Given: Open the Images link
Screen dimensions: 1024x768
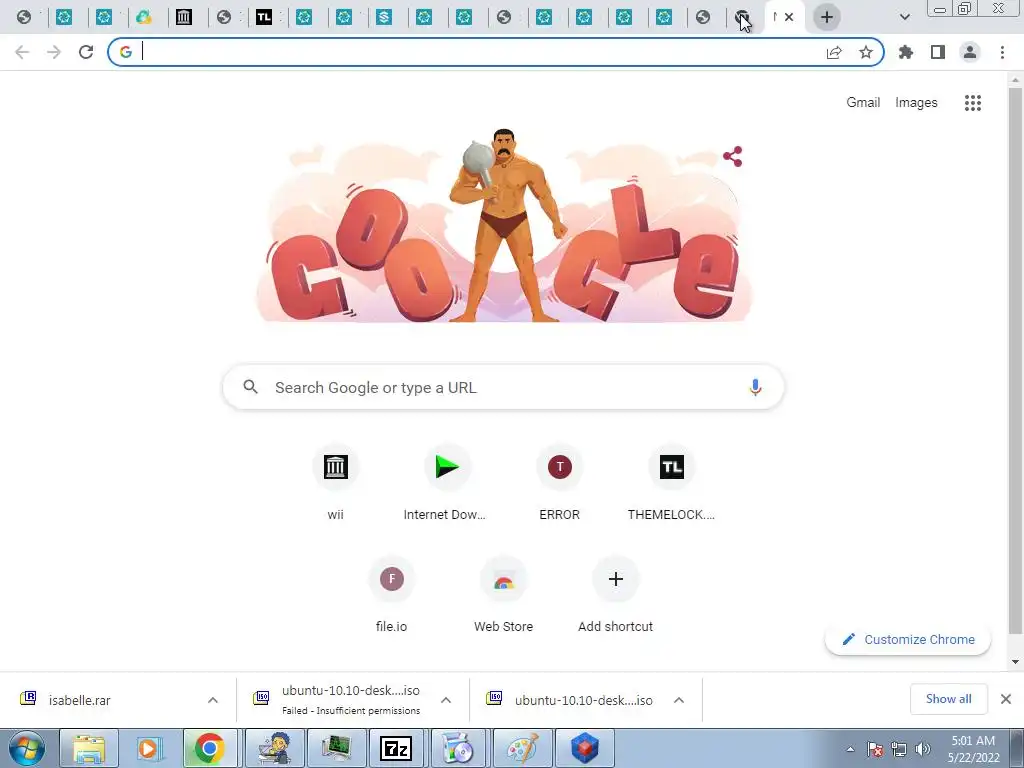Looking at the screenshot, I should (916, 103).
